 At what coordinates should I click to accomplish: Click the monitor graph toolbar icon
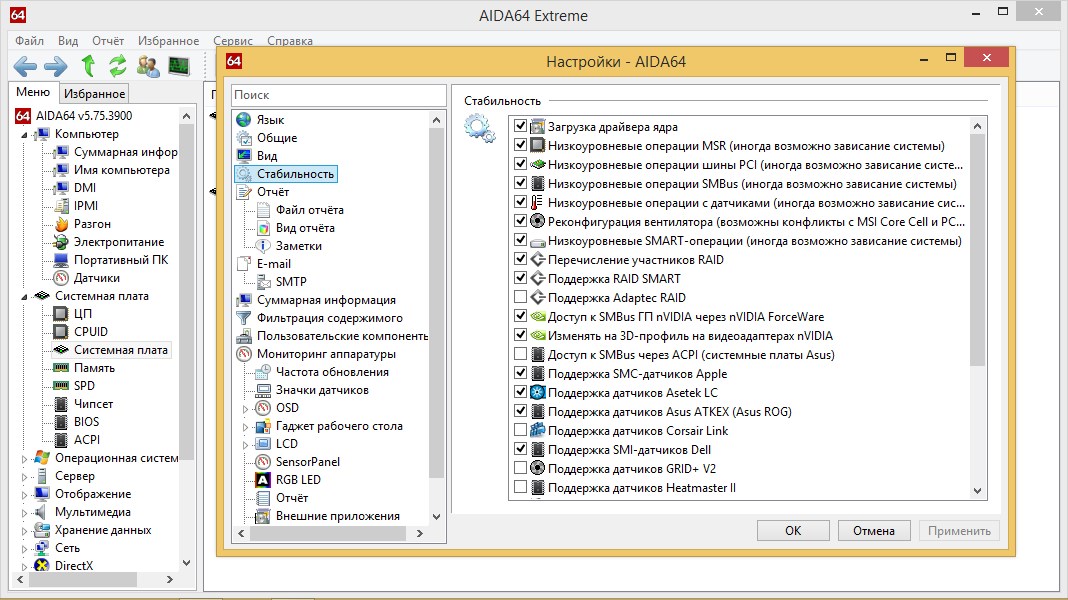[179, 67]
